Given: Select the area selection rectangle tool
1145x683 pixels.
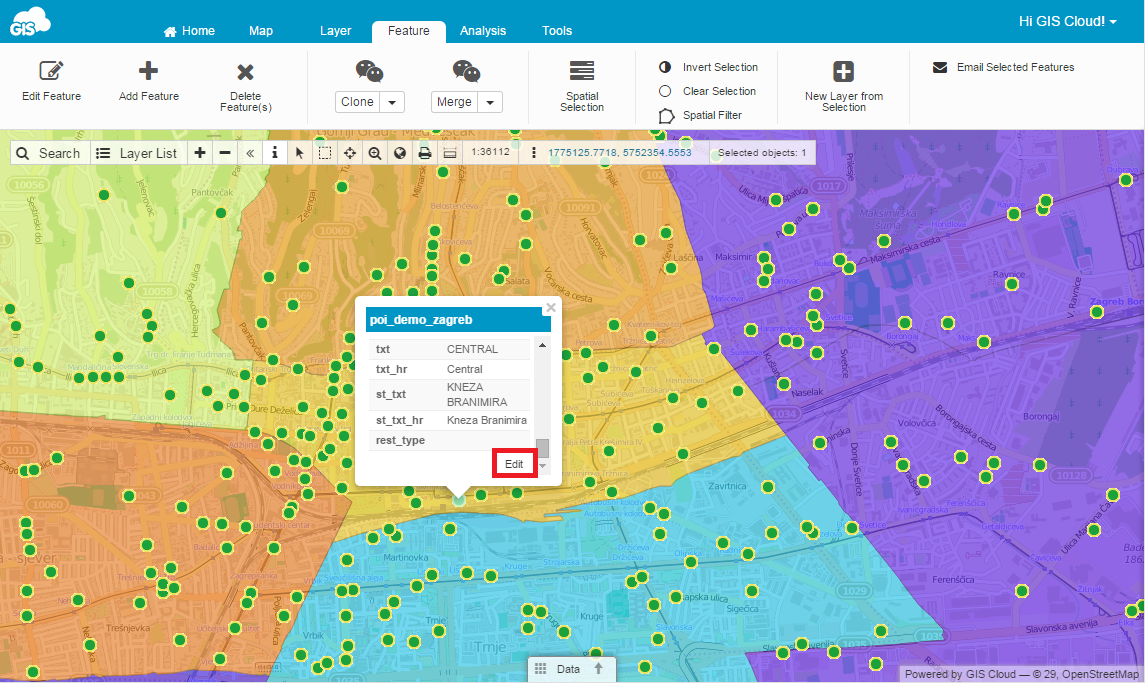Looking at the screenshot, I should pyautogui.click(x=325, y=153).
